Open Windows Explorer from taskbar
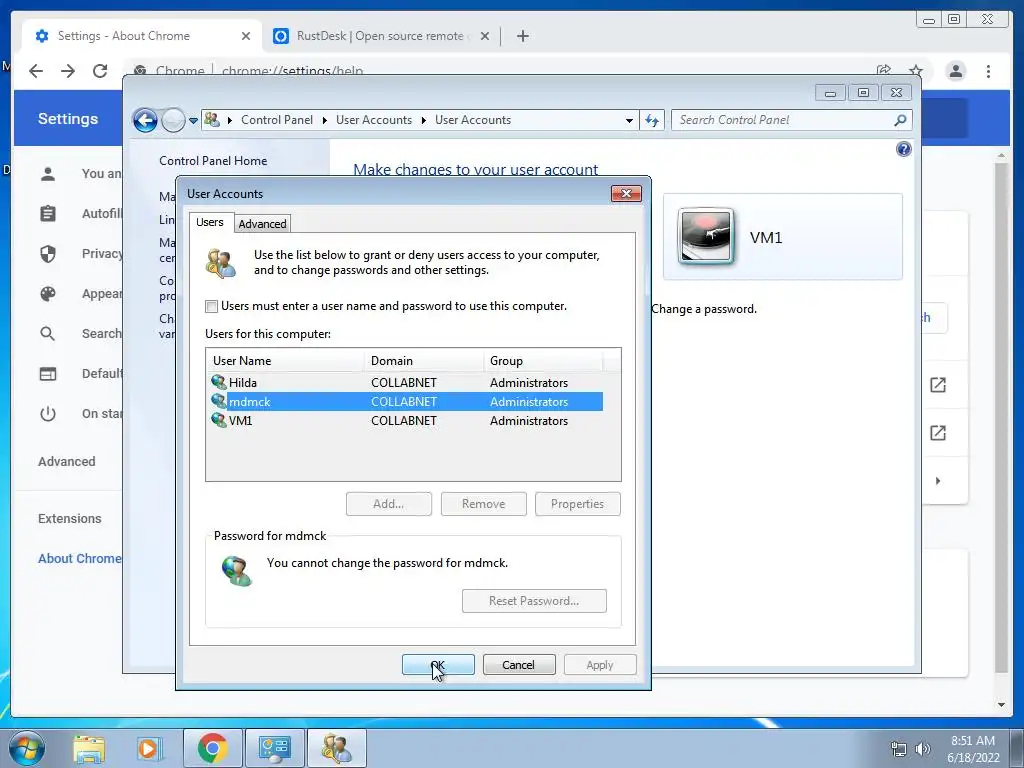 point(89,748)
